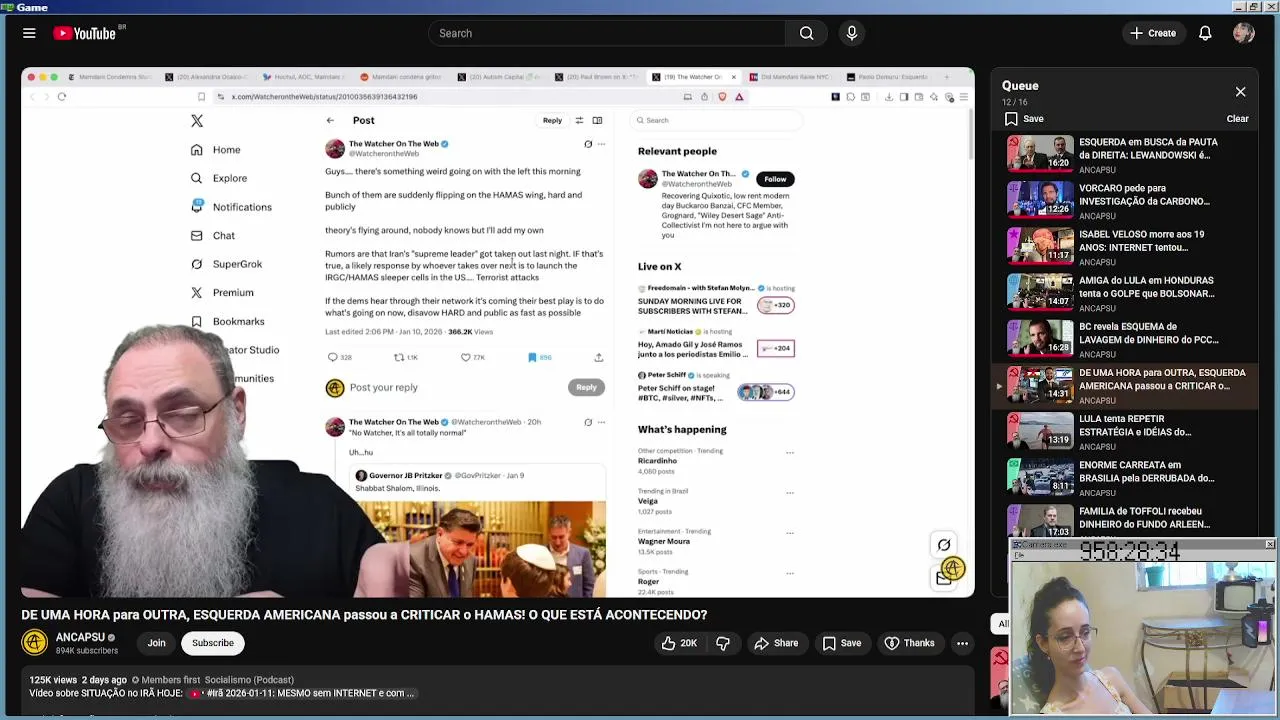Clear the queue
This screenshot has width=1280, height=720.
(x=1237, y=119)
